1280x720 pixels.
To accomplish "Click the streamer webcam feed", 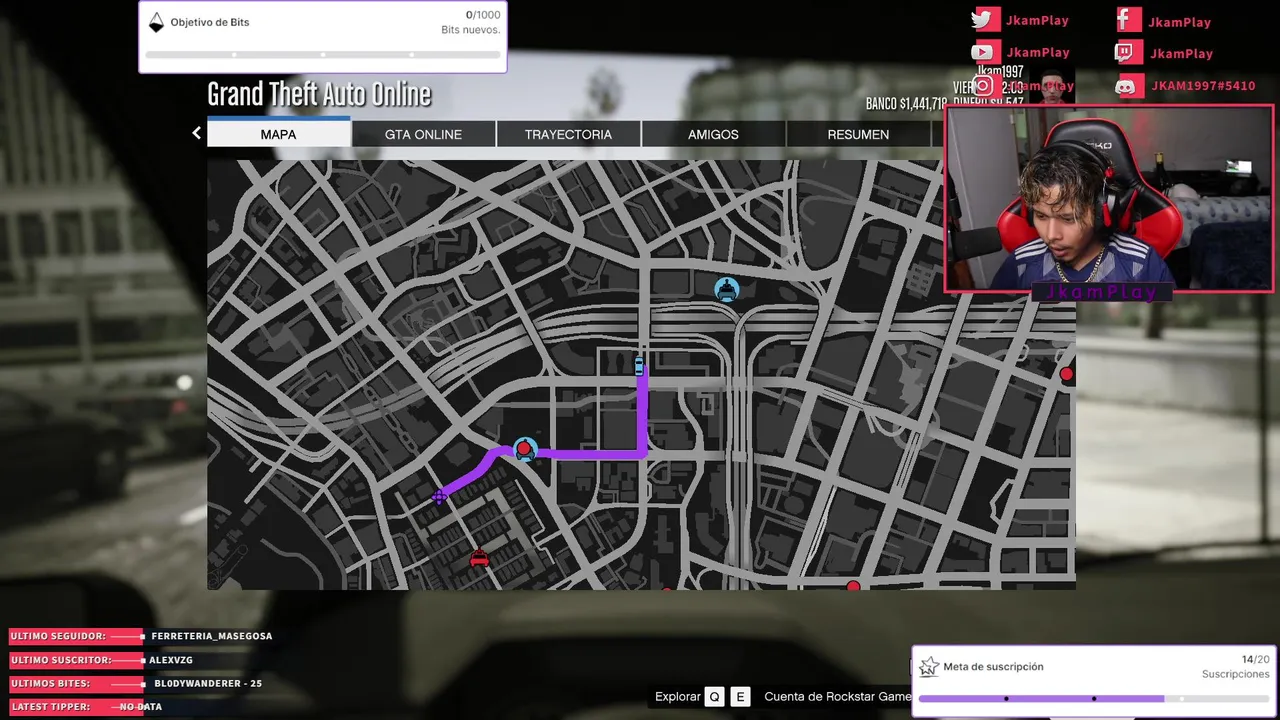I will pyautogui.click(x=1109, y=198).
